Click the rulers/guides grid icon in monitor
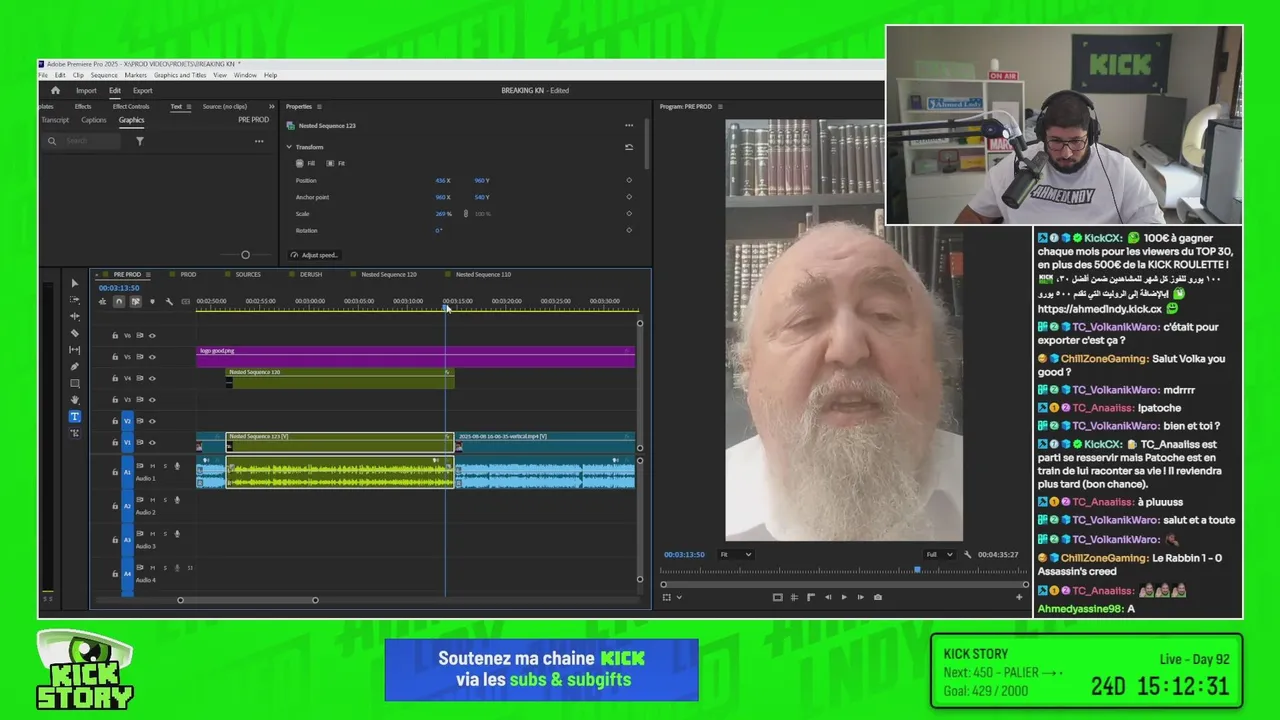 point(794,597)
